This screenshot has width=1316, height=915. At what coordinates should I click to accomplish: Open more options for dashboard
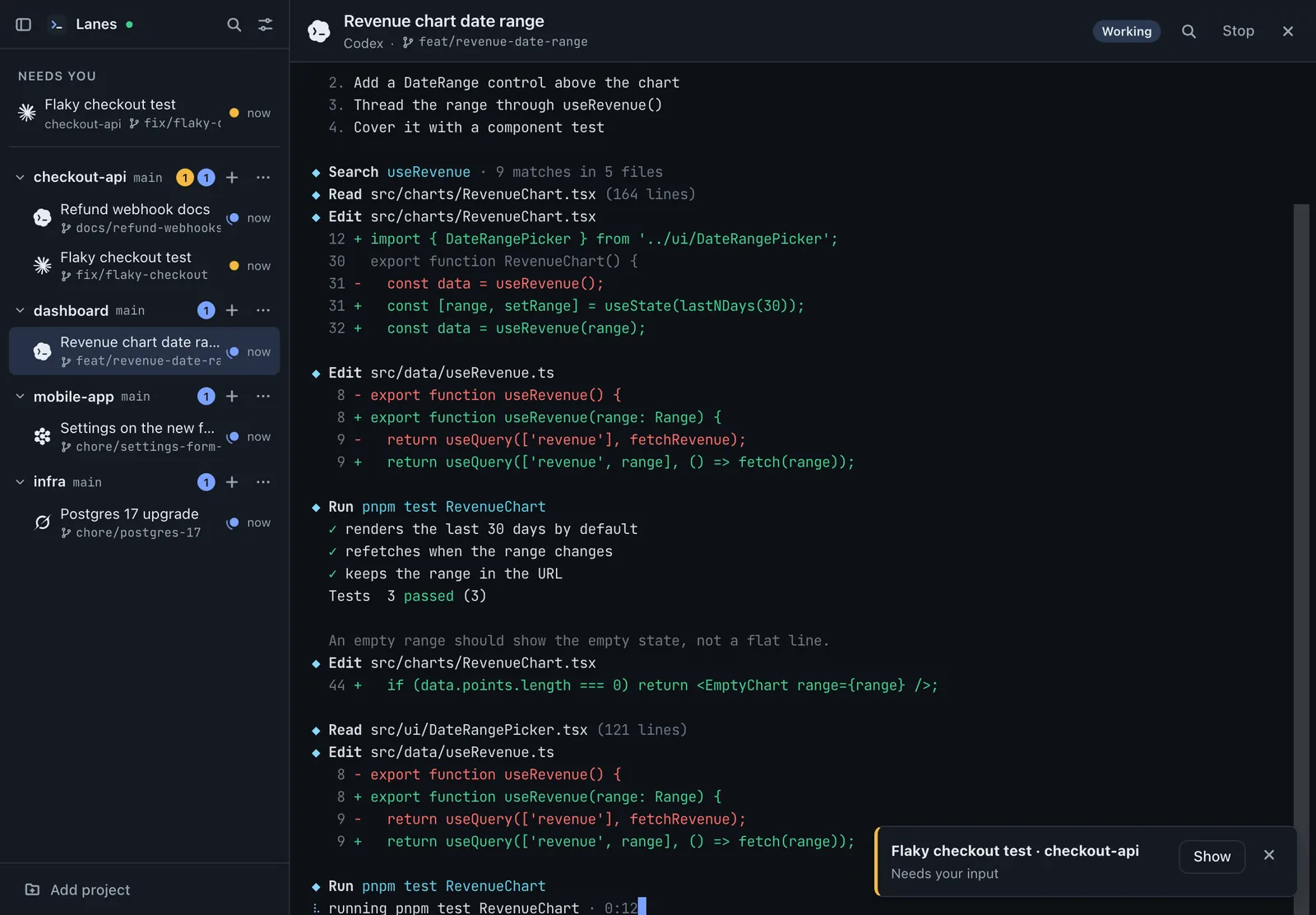click(x=263, y=310)
